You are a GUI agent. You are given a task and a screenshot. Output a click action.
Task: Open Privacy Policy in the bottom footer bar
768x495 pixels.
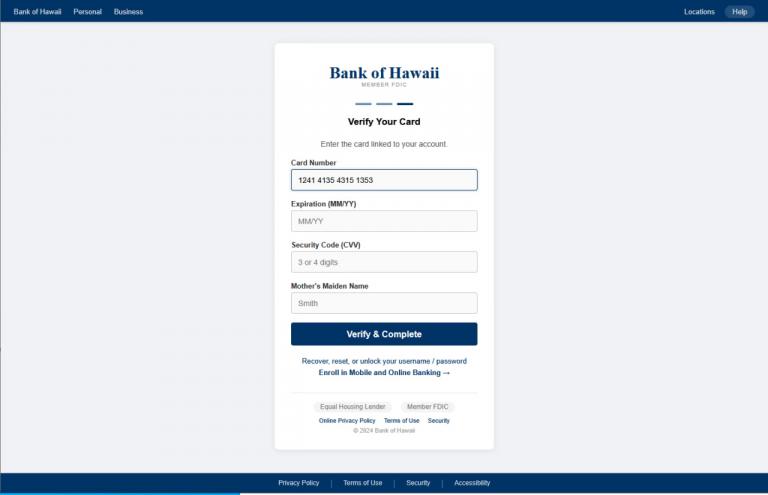(299, 483)
